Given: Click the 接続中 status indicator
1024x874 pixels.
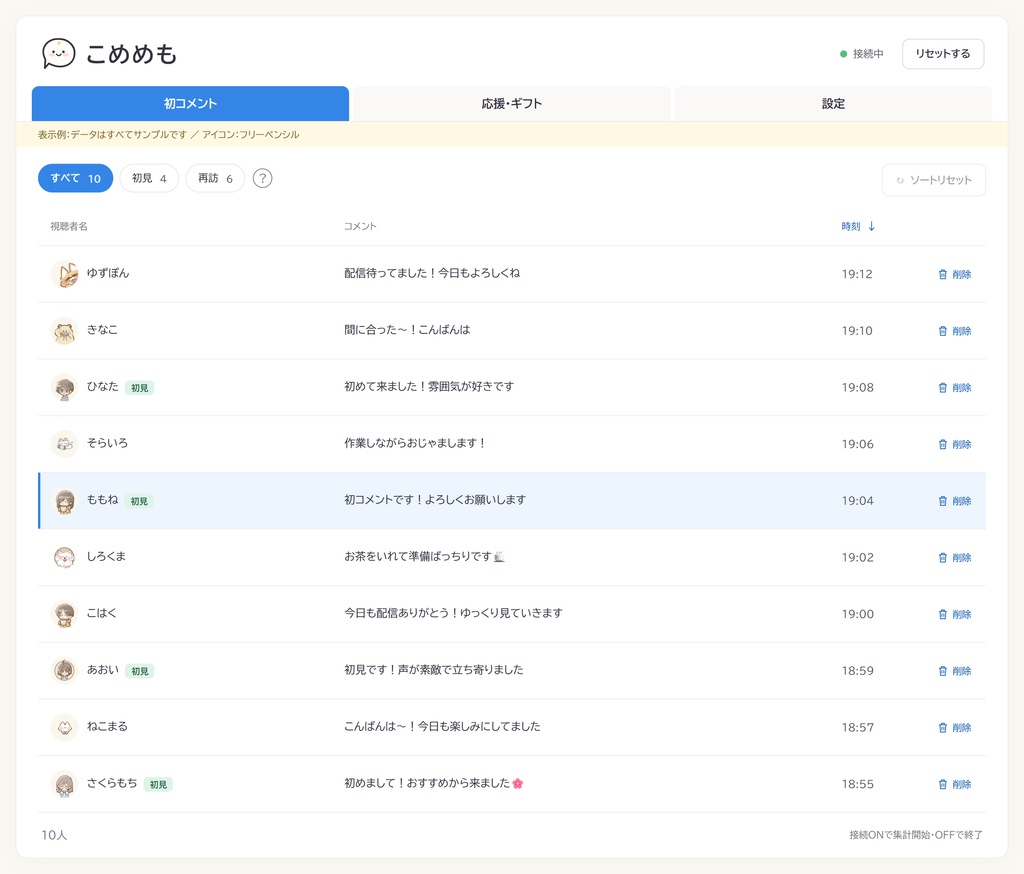Looking at the screenshot, I should [861, 54].
